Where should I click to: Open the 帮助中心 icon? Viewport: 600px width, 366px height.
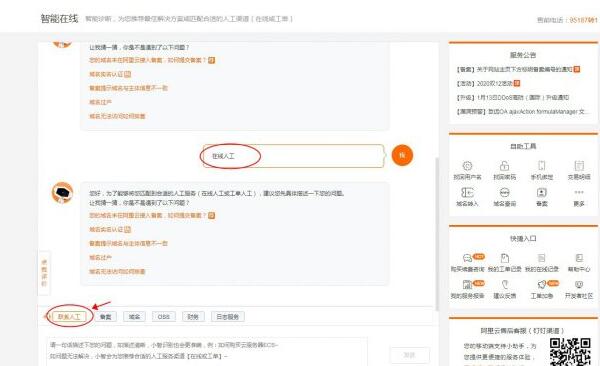(579, 258)
